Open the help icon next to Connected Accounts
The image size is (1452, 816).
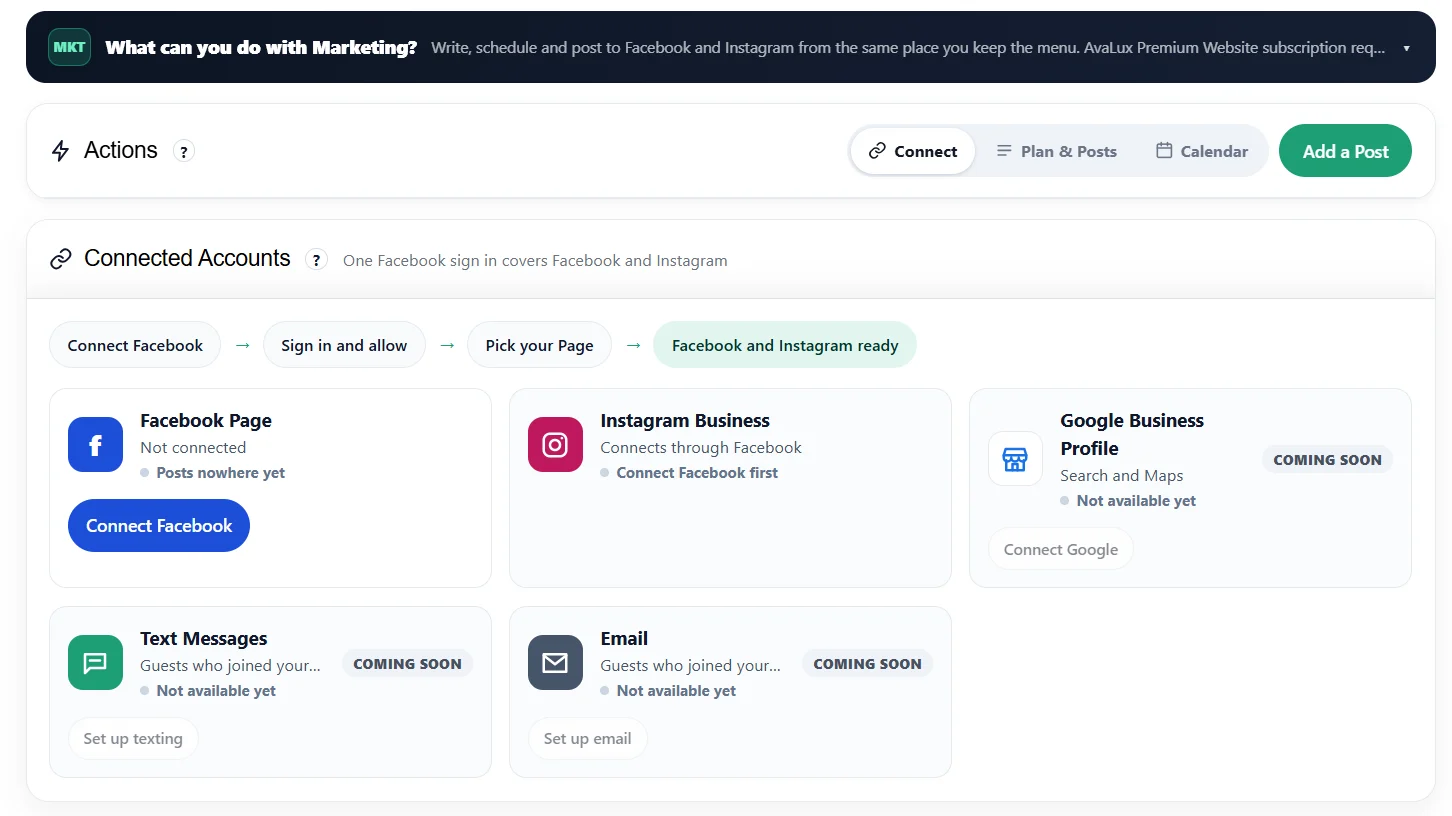(316, 260)
